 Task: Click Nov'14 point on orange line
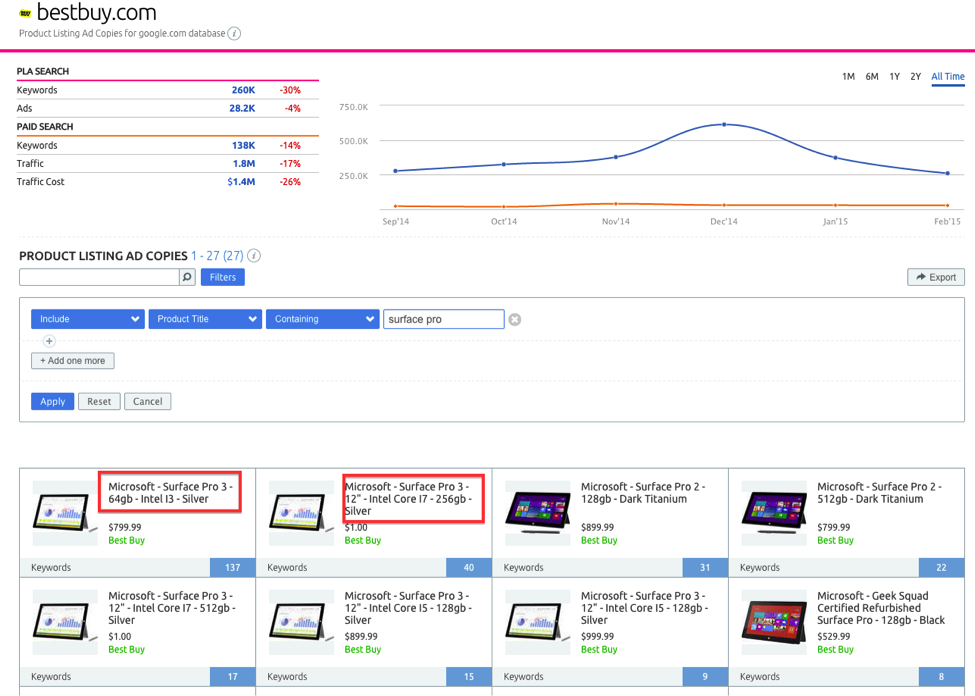coord(616,203)
